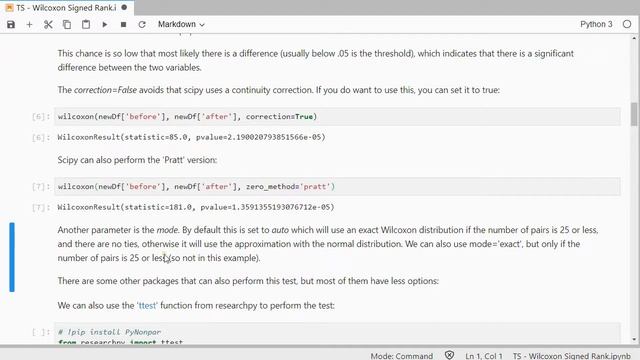
Task: Click the [7]: input prompt label
Action: click(41, 187)
